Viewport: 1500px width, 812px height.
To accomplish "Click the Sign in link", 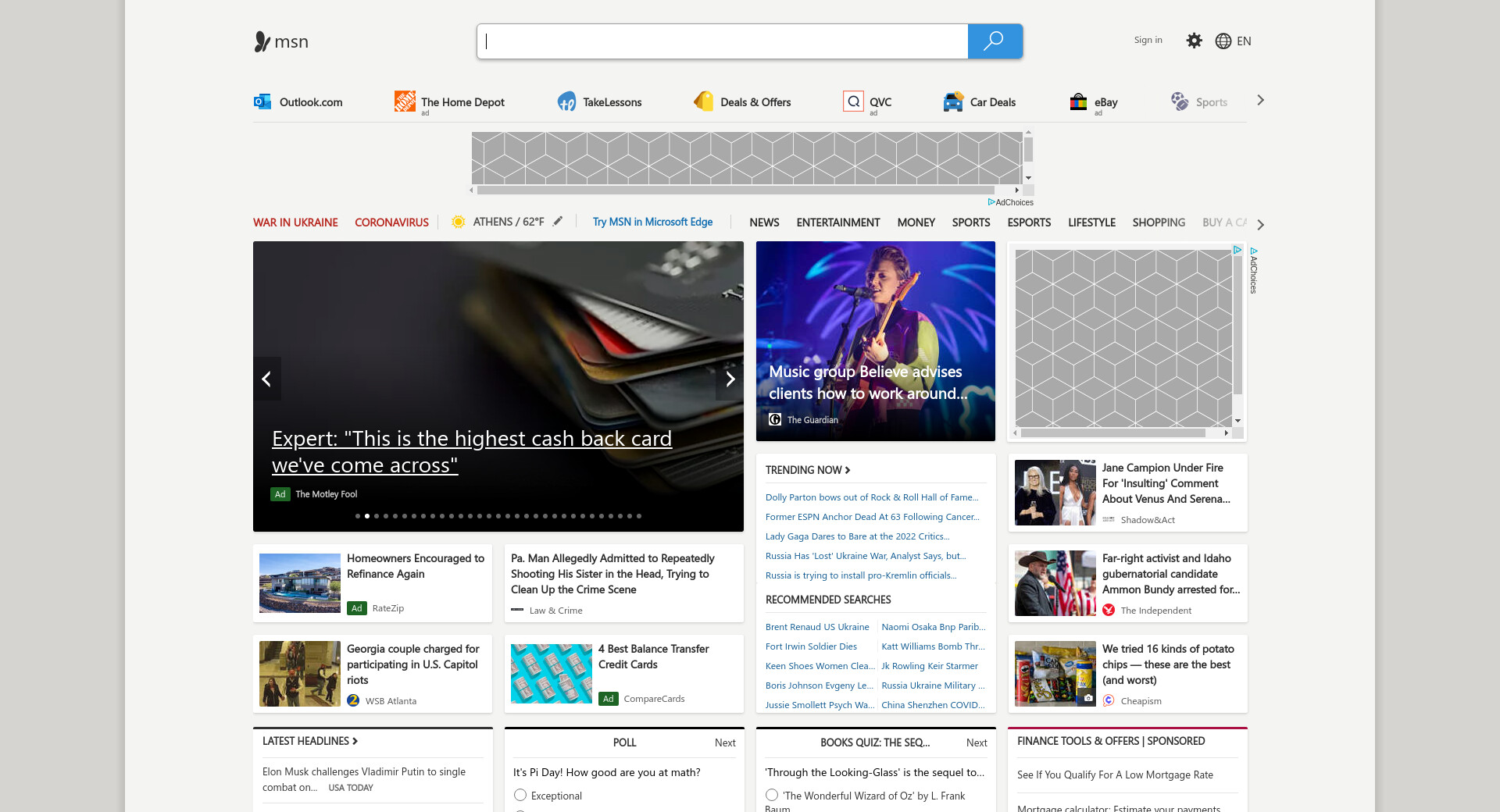I will point(1148,40).
